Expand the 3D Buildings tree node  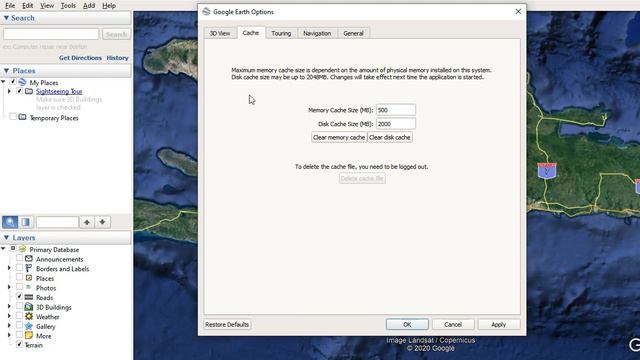(x=9, y=307)
